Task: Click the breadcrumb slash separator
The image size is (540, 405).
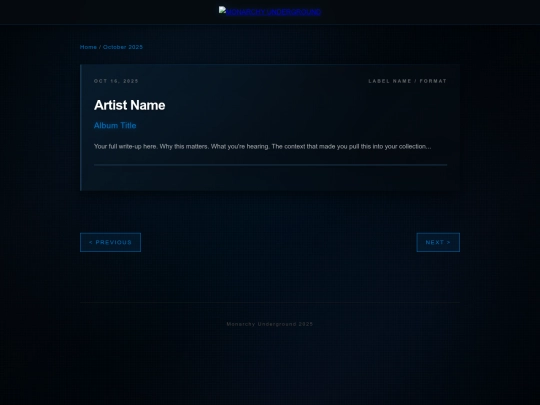Action: tap(100, 47)
